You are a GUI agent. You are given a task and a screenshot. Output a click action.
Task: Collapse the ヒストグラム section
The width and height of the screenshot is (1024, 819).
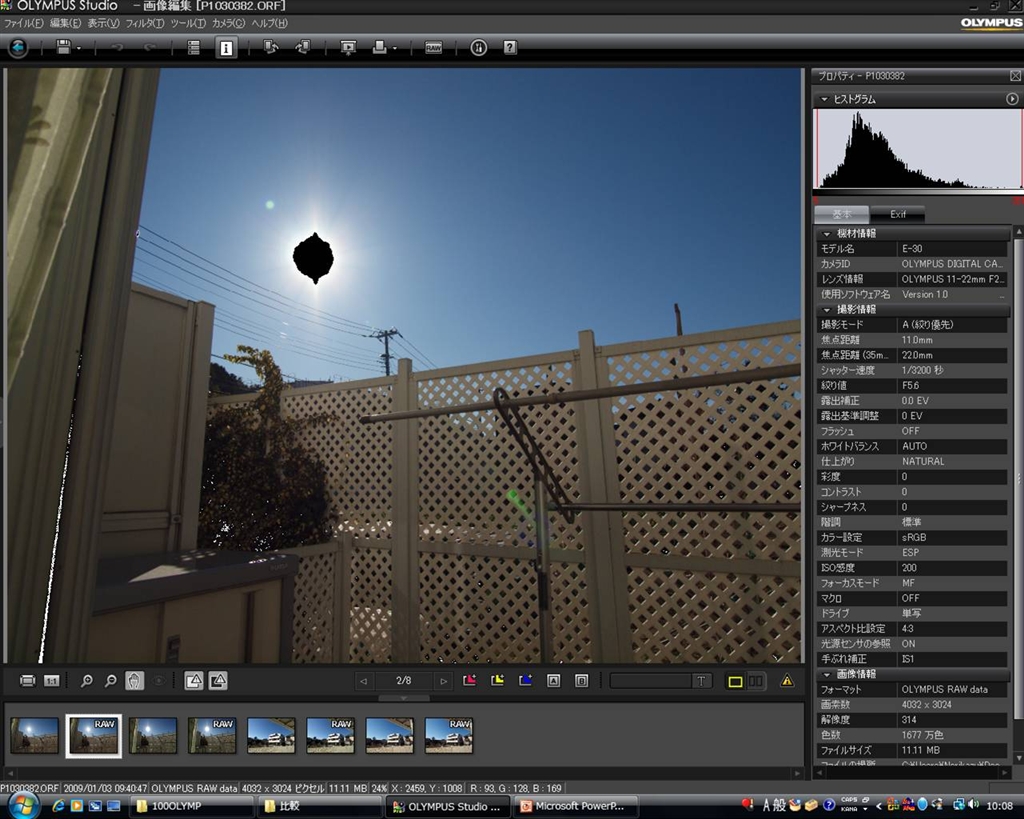824,99
